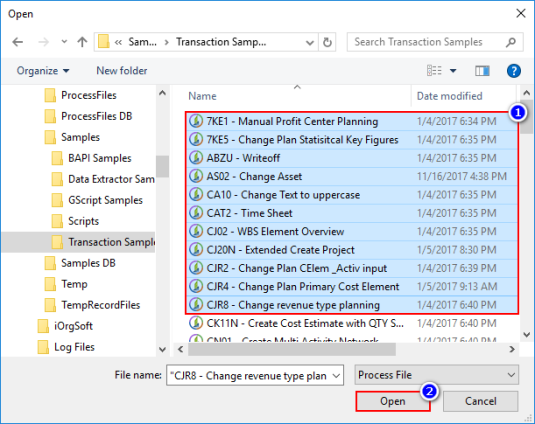Click the Back navigation arrow
Viewport: 535px width, 424px height.
point(18,42)
